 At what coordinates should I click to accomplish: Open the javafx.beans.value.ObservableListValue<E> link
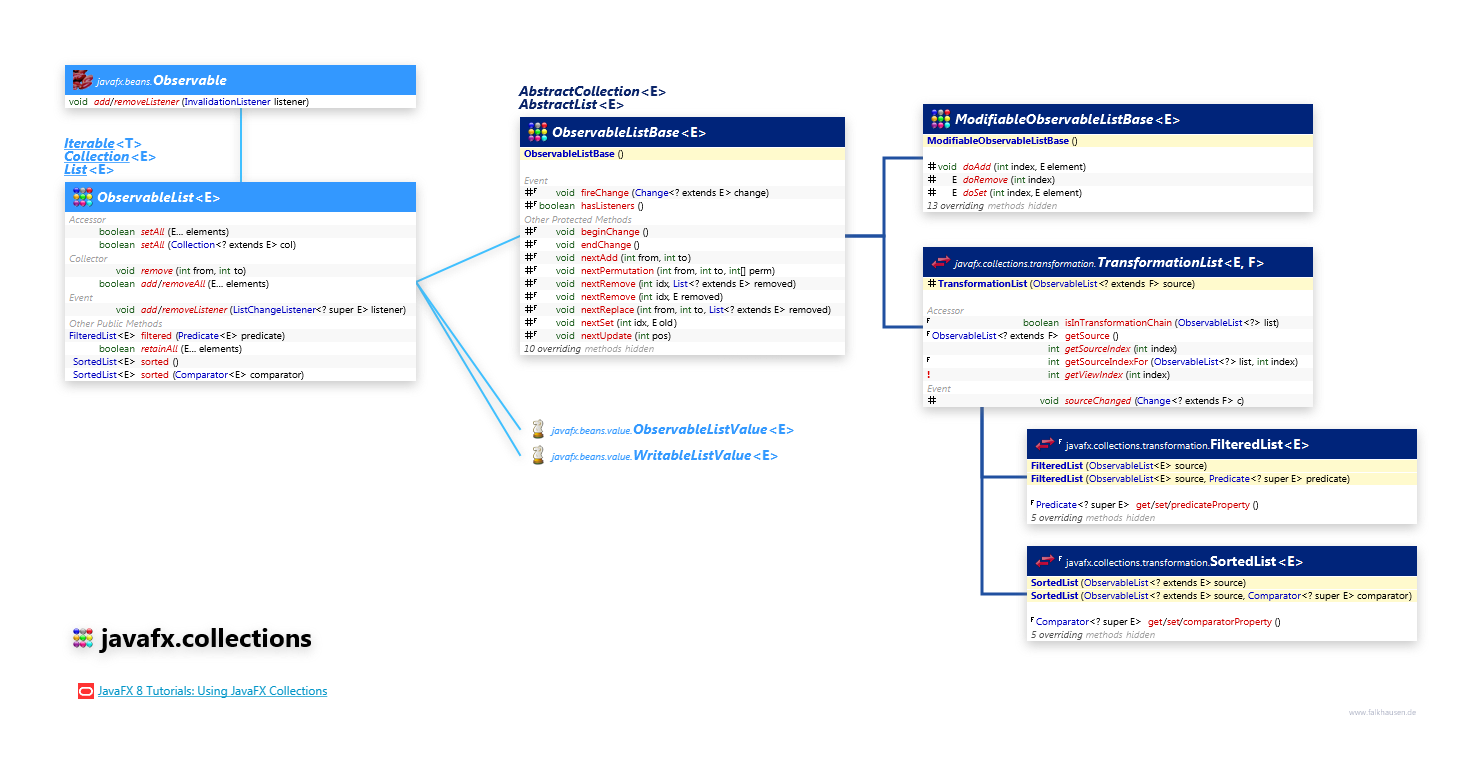[671, 429]
